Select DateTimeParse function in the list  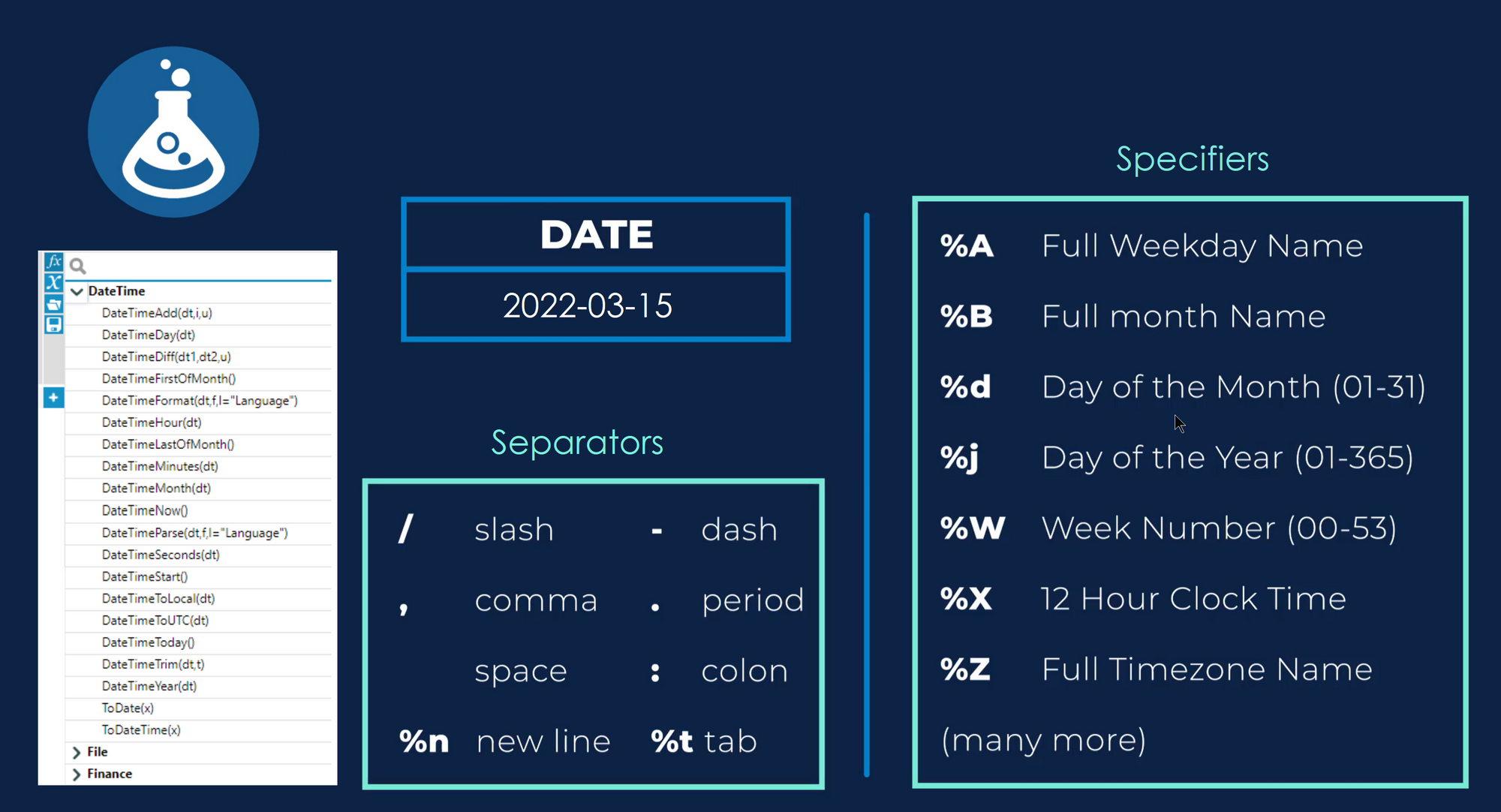point(194,533)
